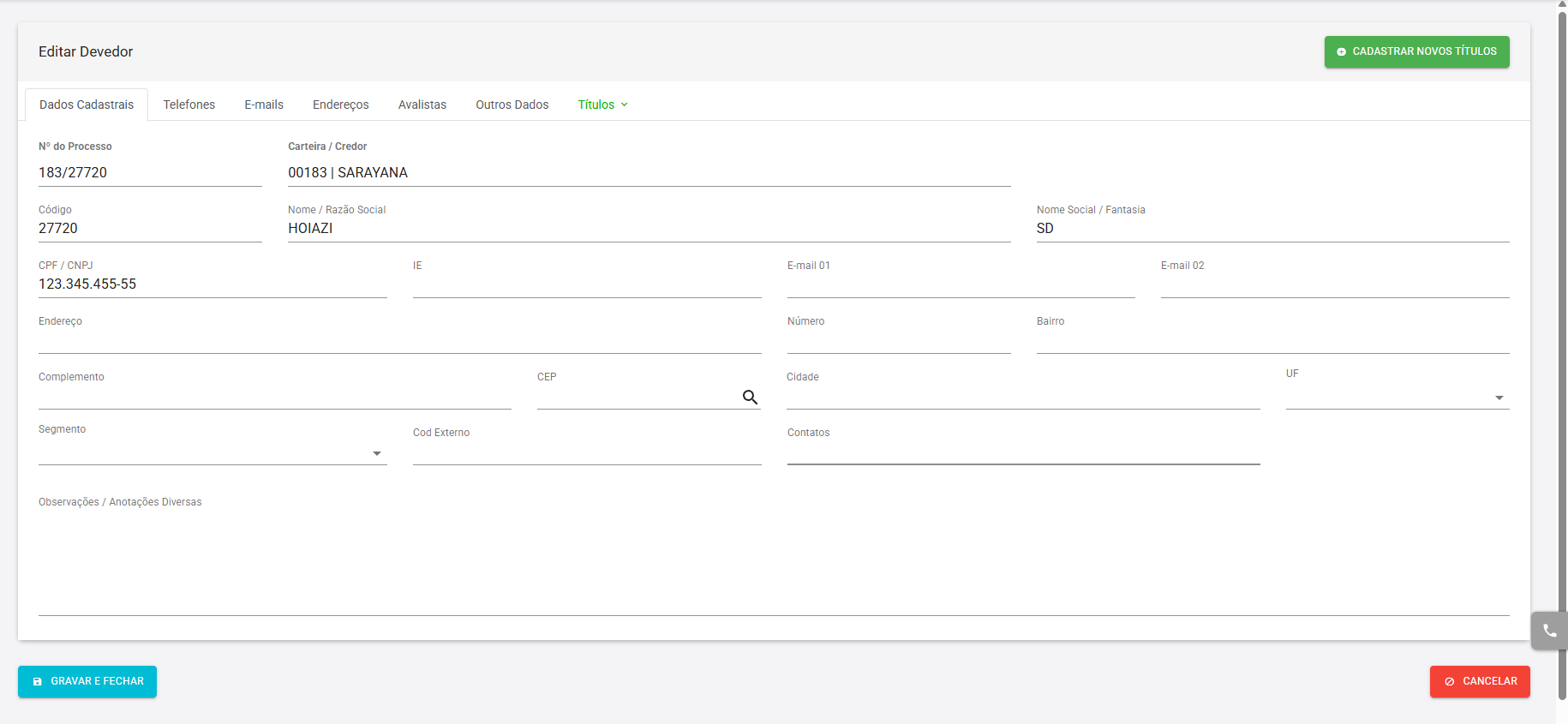
Task: Focus the Nº do Processo field
Action: pyautogui.click(x=150, y=172)
